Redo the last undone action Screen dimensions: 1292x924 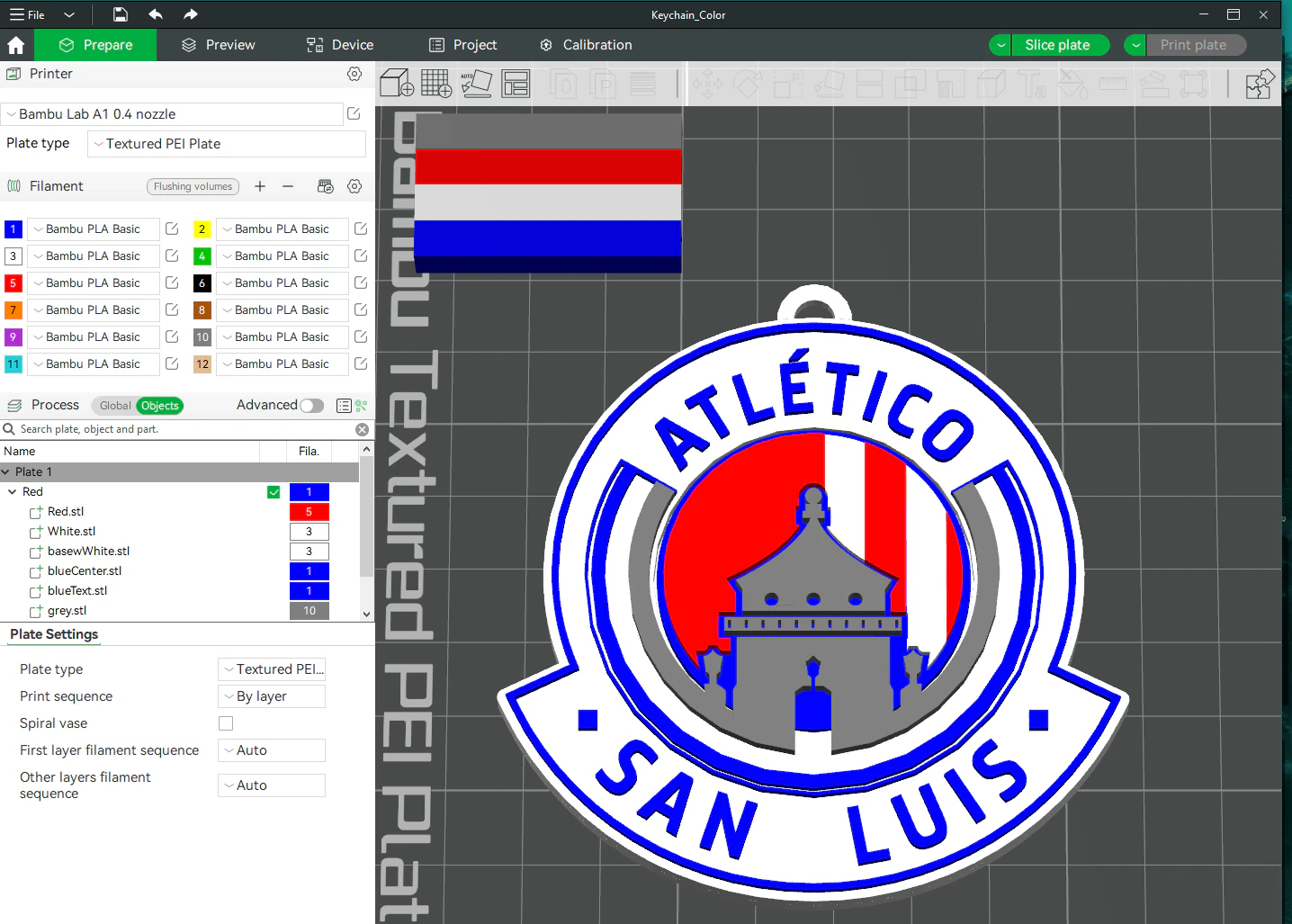[x=190, y=14]
